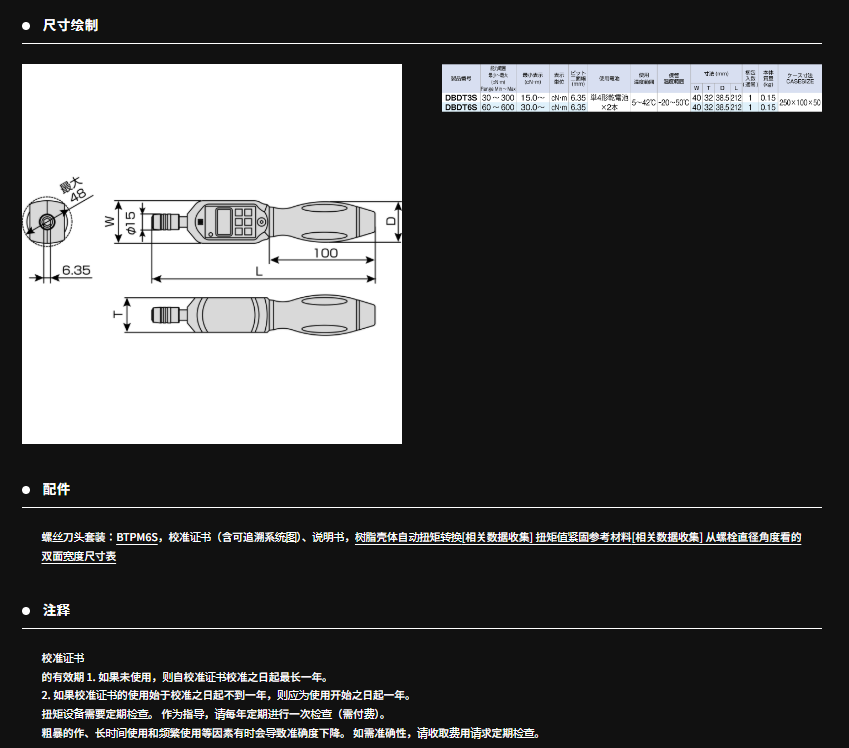
Task: Open the 从螺栓直径角度看的 width table link
Action: 752,538
